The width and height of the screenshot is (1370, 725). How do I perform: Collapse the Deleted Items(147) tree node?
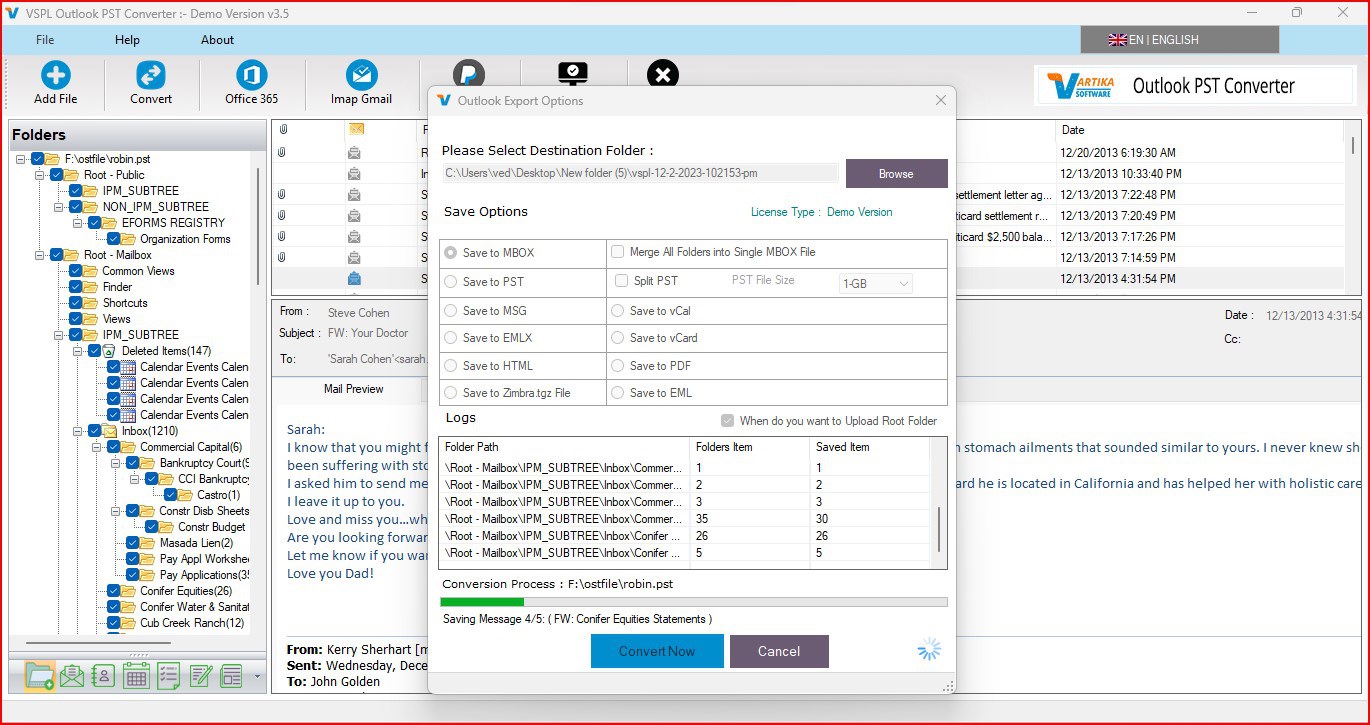pos(77,351)
